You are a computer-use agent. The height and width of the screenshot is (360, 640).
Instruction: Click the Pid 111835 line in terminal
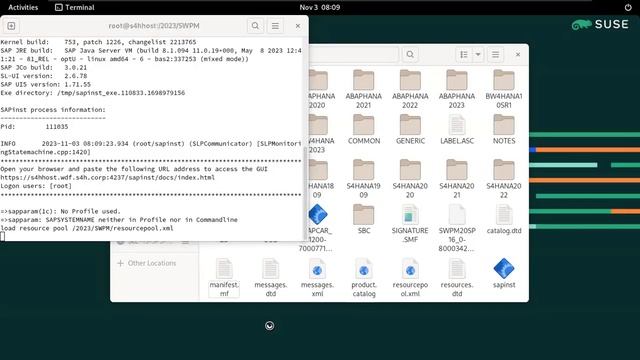pos(34,127)
